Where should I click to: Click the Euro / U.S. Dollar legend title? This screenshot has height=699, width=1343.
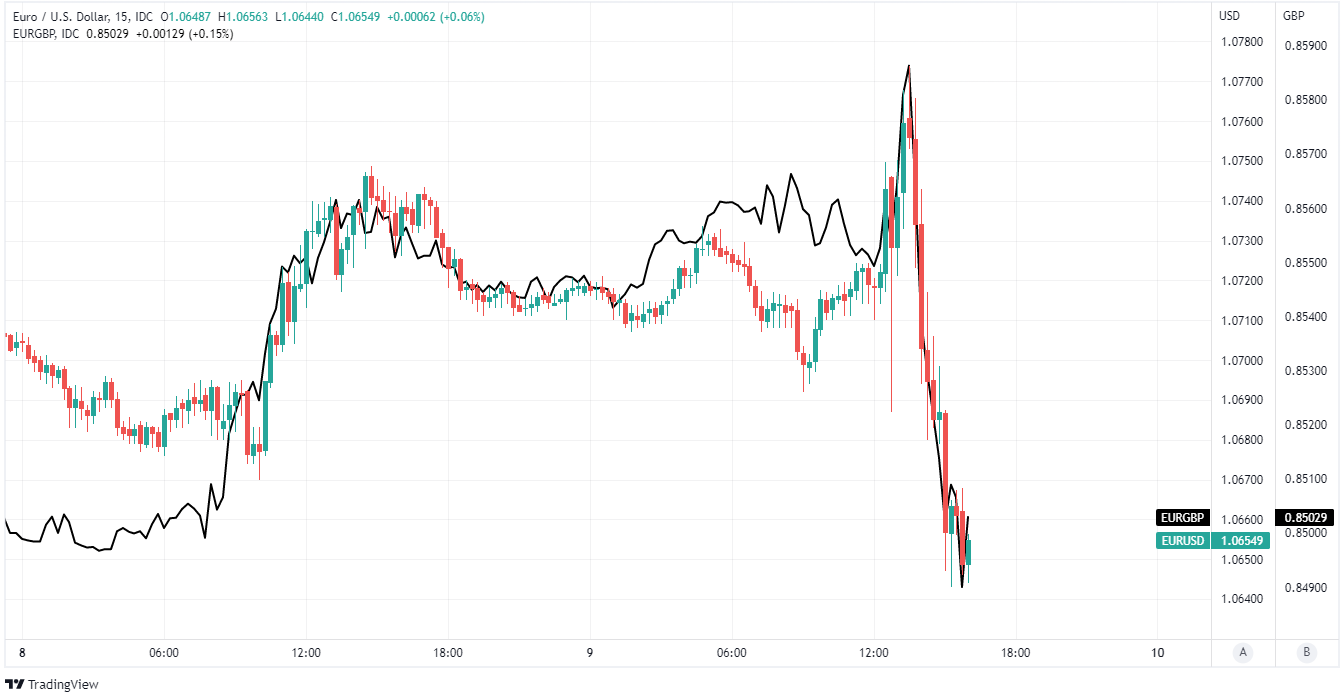(x=81, y=16)
